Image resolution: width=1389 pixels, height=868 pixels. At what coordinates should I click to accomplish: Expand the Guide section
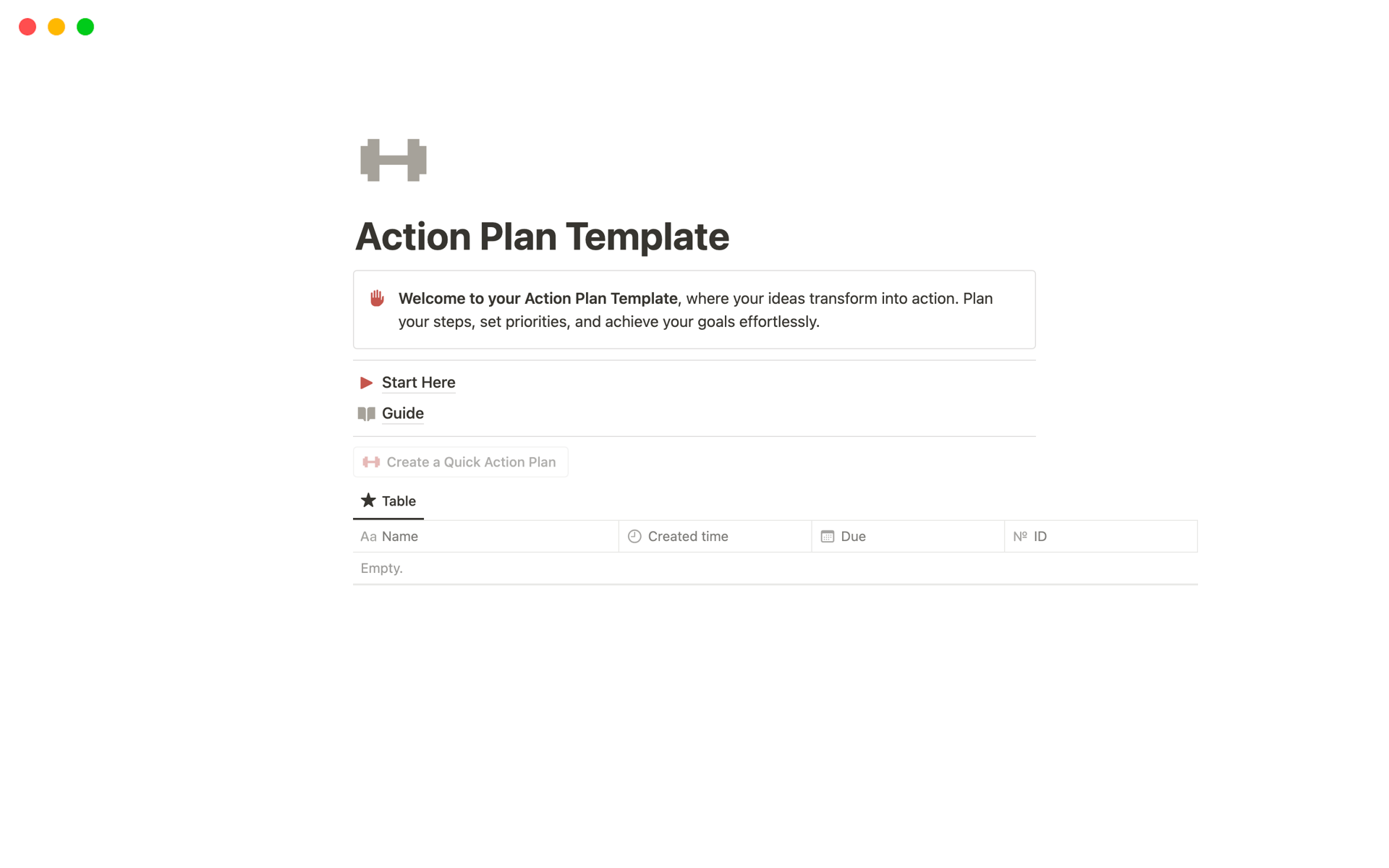click(x=402, y=412)
